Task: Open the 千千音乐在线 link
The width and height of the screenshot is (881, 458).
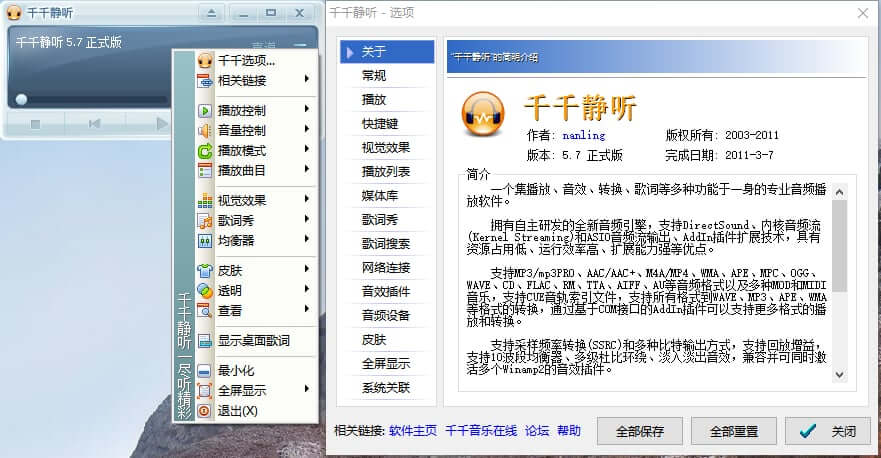Action: point(481,430)
